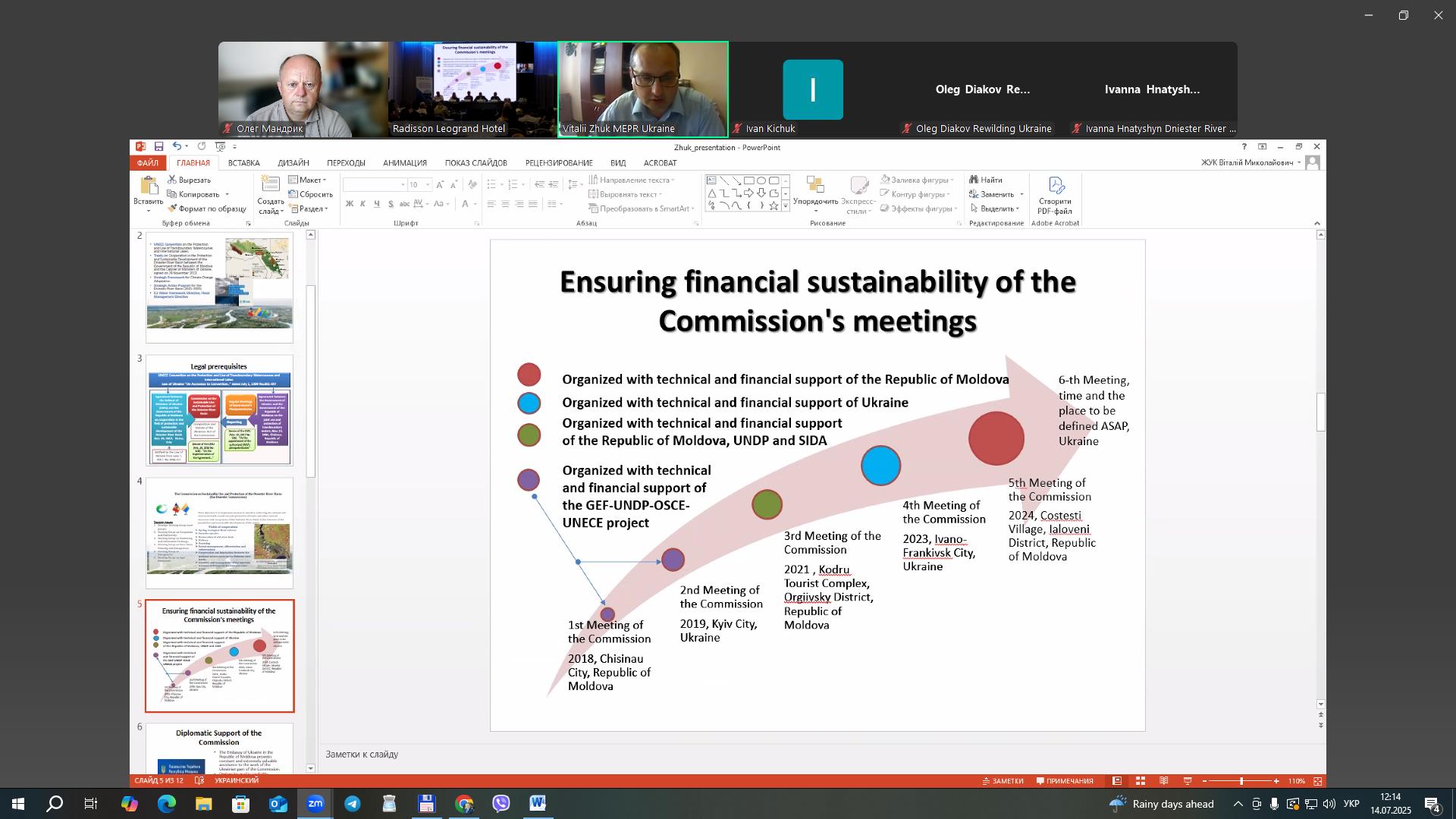The width and height of the screenshot is (1456, 819).
Task: Click УКРАИНСКИЙ language indicator in status bar
Action: pyautogui.click(x=237, y=780)
